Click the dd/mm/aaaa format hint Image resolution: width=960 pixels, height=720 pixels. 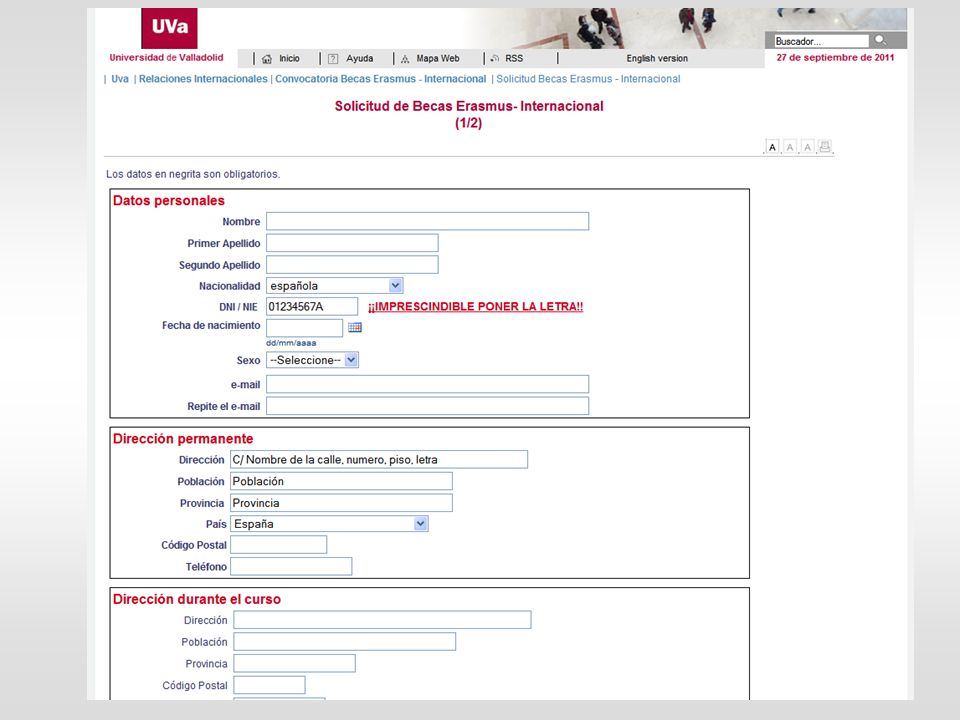tap(291, 343)
